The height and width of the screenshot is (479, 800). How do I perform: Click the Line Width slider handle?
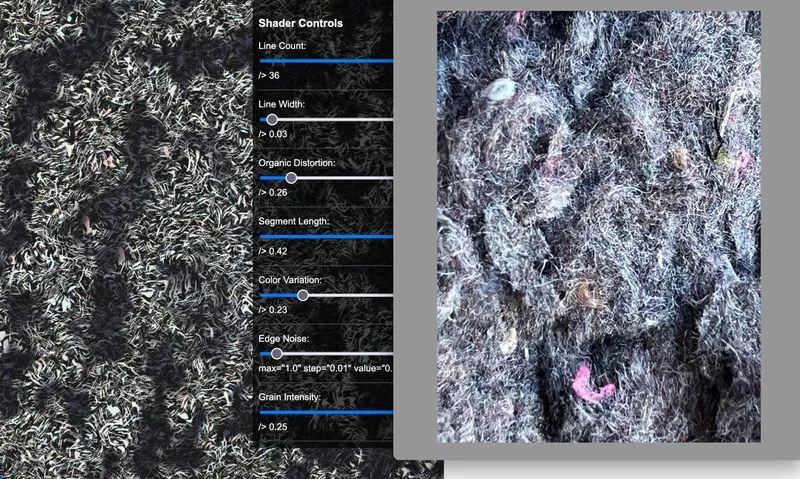[271, 119]
